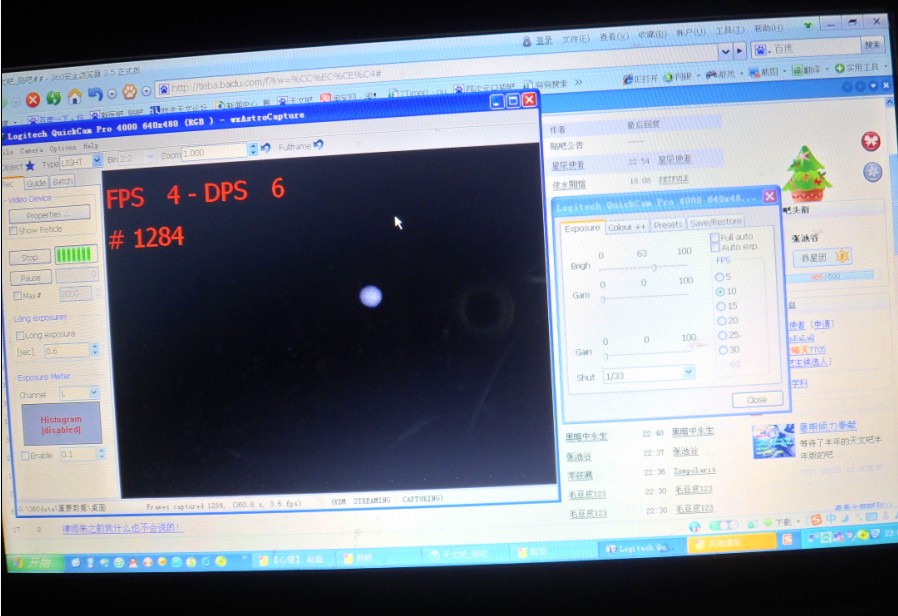Open the Shut 1/33 dropdown
898x616 pixels.
pos(688,372)
